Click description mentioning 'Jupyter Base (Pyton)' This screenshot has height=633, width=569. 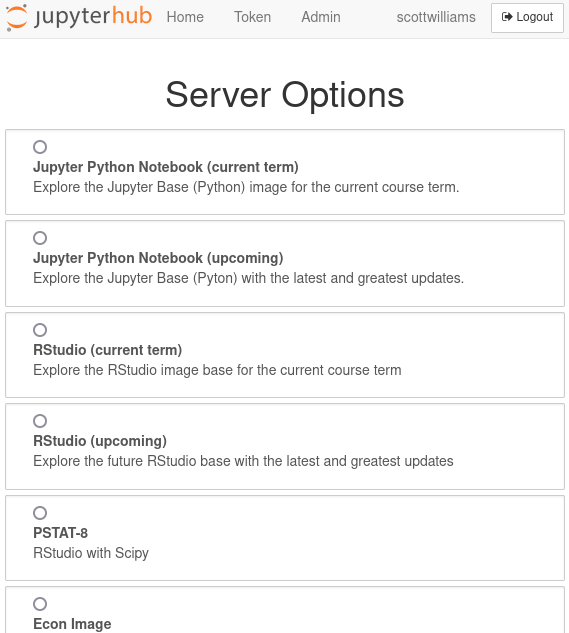click(248, 278)
